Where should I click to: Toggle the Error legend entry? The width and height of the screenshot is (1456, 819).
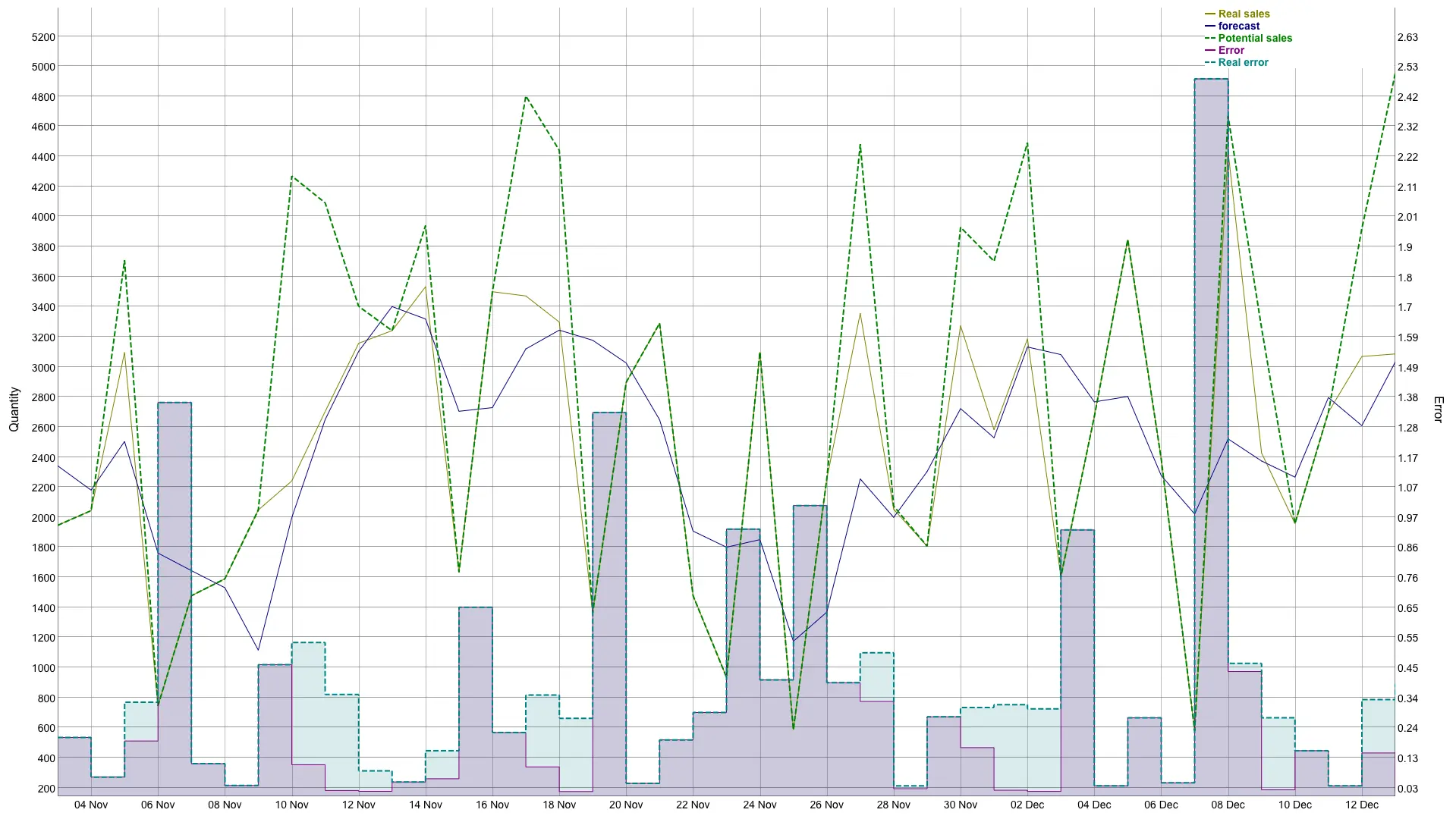(1225, 50)
